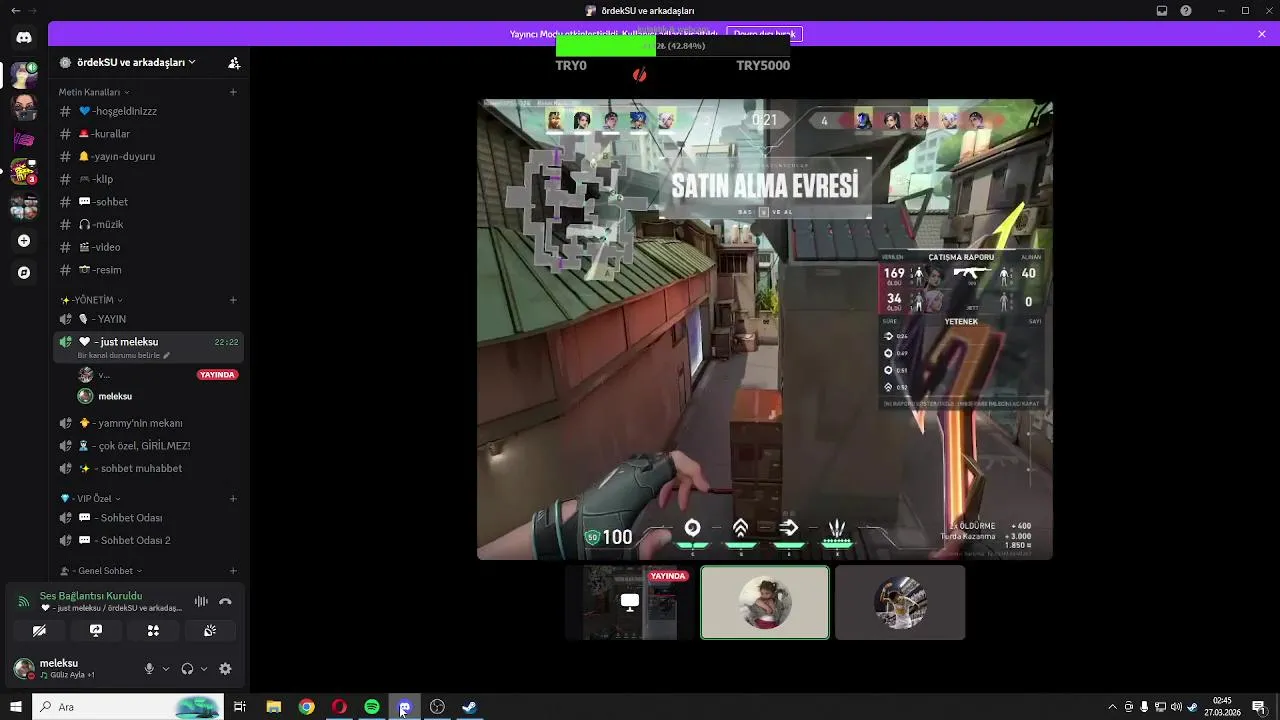Select the rightmost participant avatar tile
This screenshot has width=1280, height=720.
(x=900, y=602)
